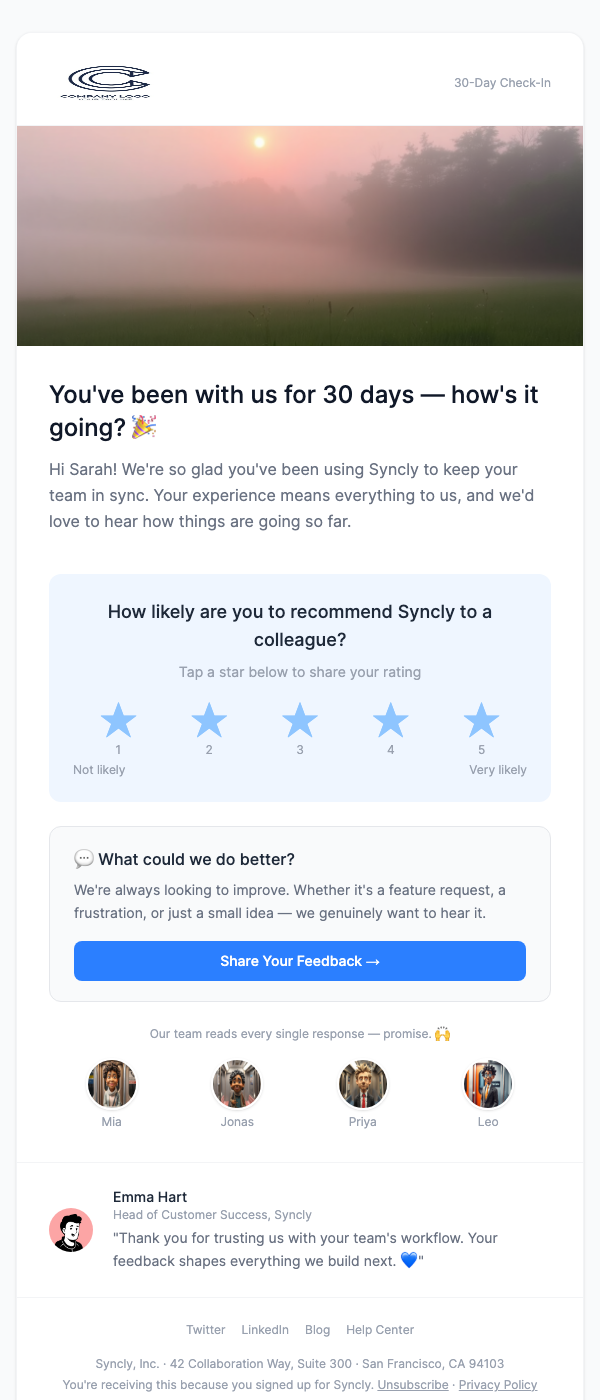Image resolution: width=600 pixels, height=1400 pixels.
Task: Open the Privacy Policy link
Action: [x=498, y=1385]
